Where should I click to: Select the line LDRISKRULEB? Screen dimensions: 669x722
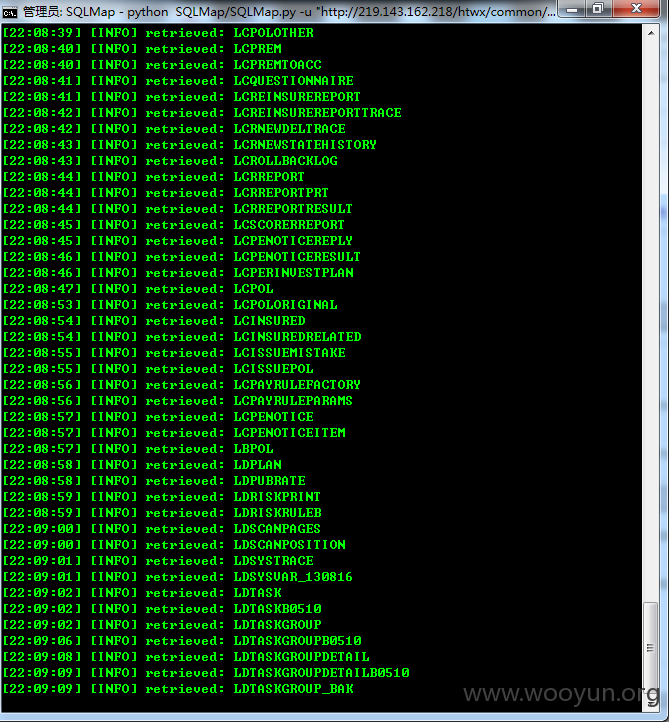click(x=162, y=513)
